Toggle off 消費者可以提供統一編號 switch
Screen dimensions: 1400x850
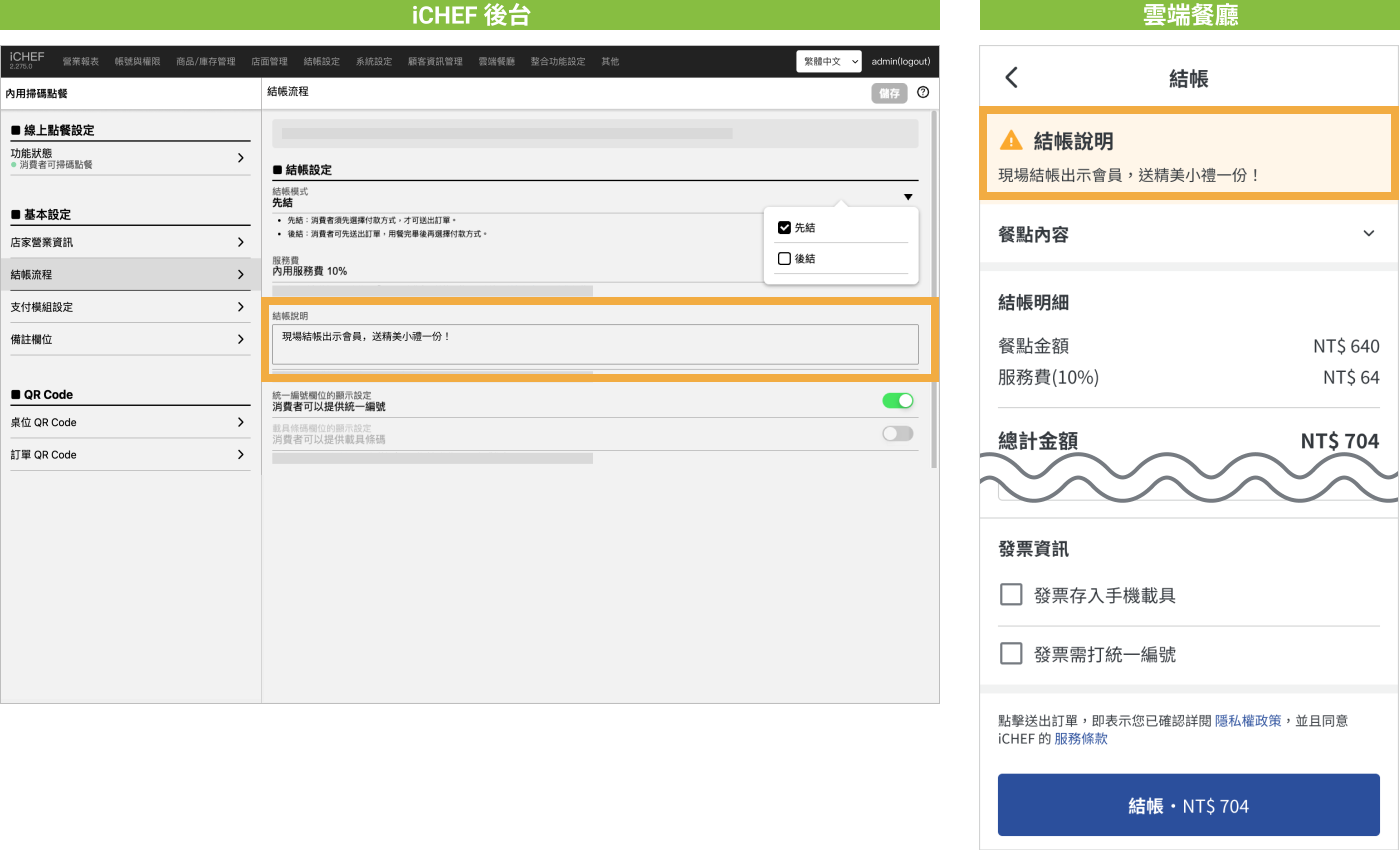click(897, 401)
